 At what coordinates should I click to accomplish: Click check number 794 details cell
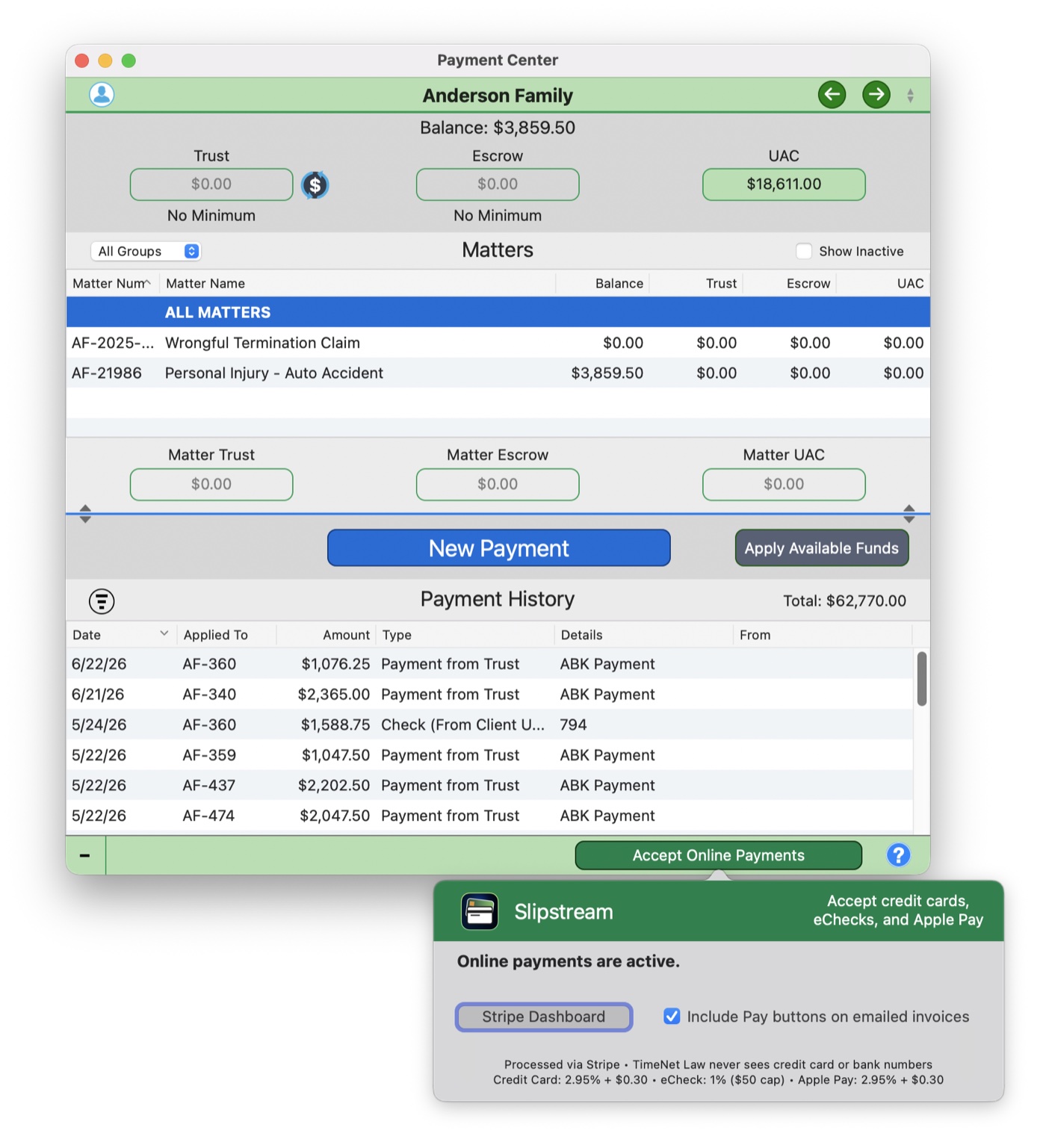tap(573, 725)
